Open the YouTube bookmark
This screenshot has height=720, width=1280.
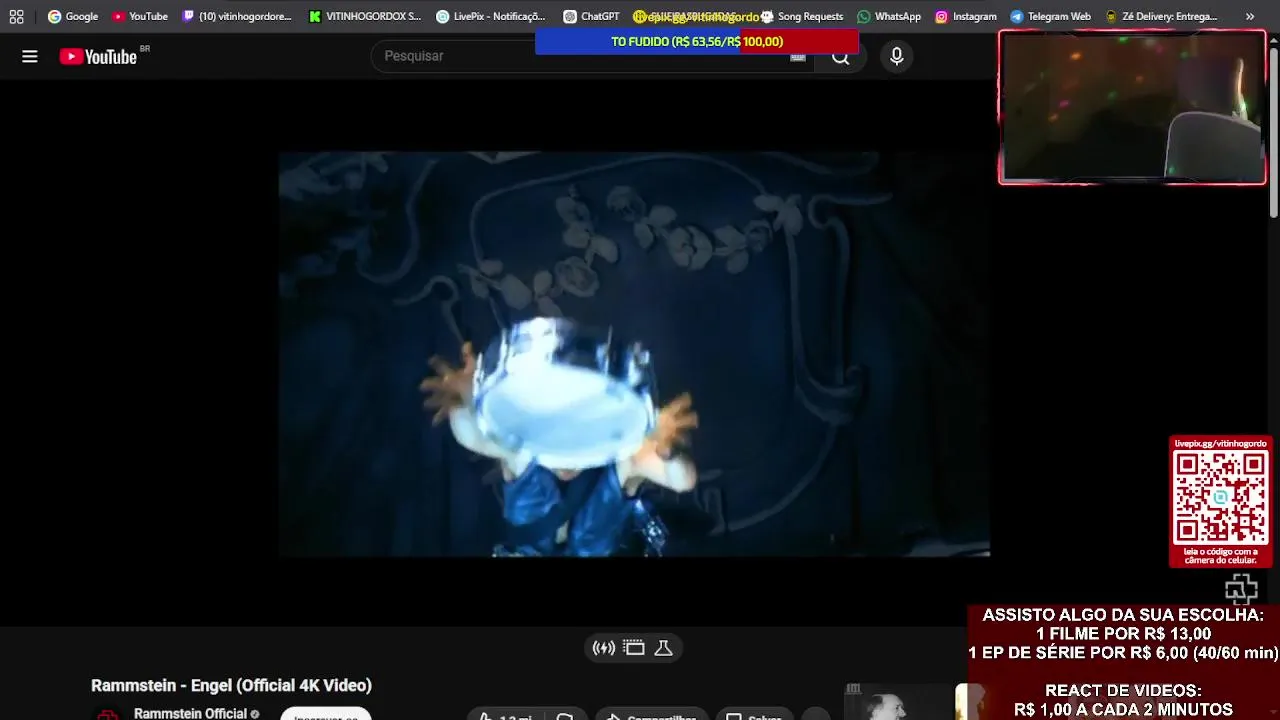pos(139,16)
